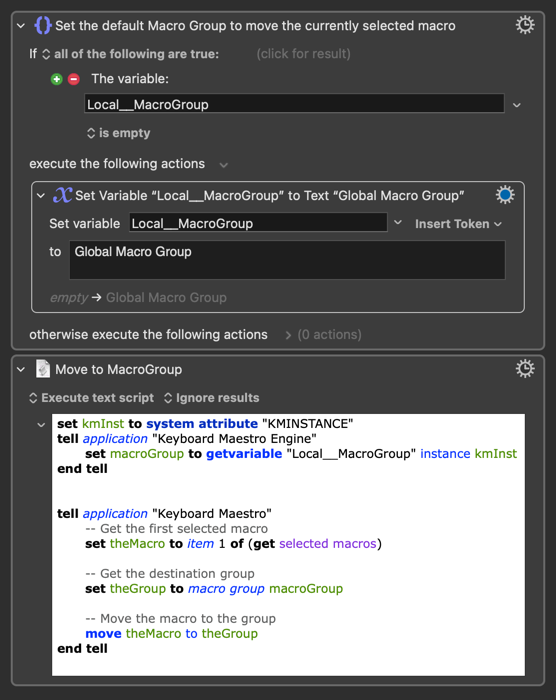Change the 'is empty' condition popup

(118, 133)
